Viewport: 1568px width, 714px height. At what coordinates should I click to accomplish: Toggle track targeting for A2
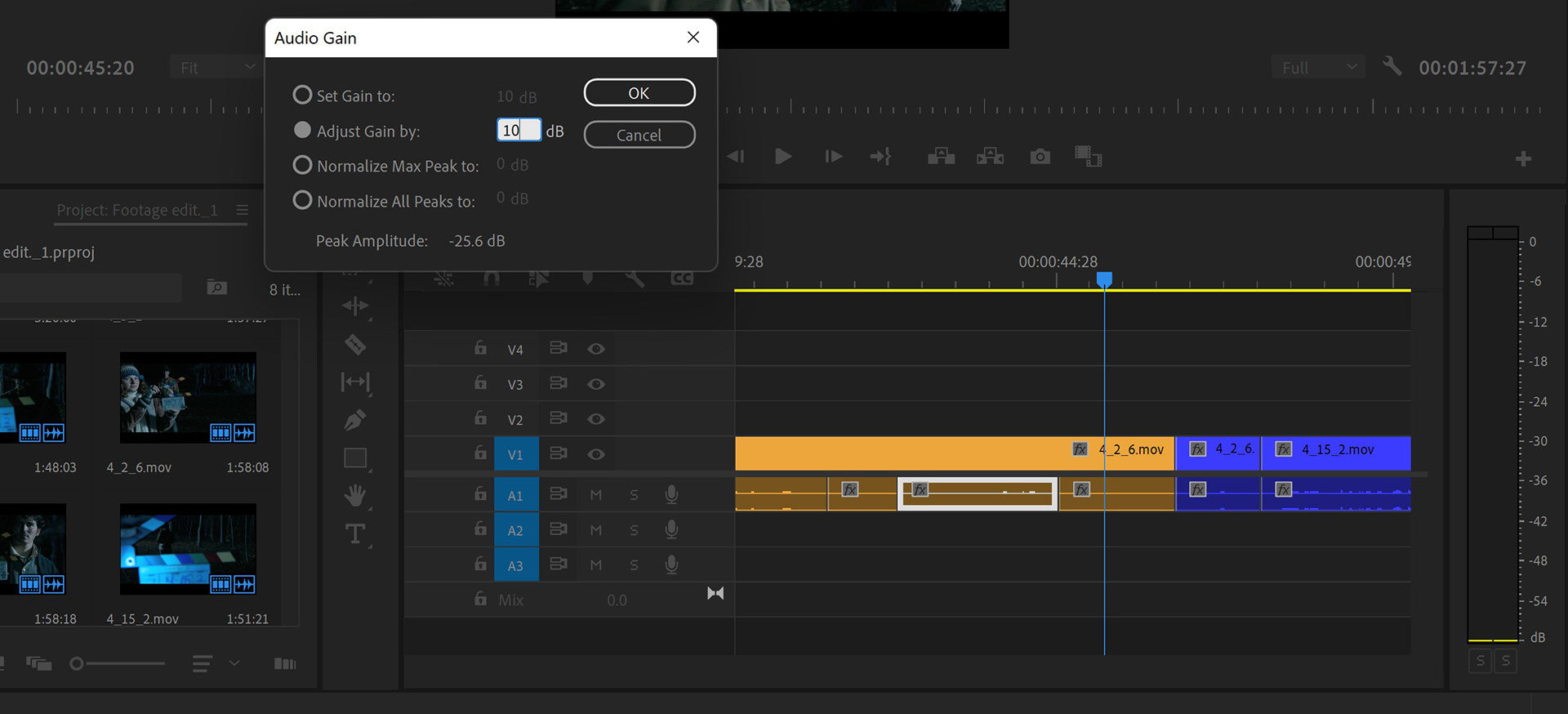pyautogui.click(x=516, y=530)
